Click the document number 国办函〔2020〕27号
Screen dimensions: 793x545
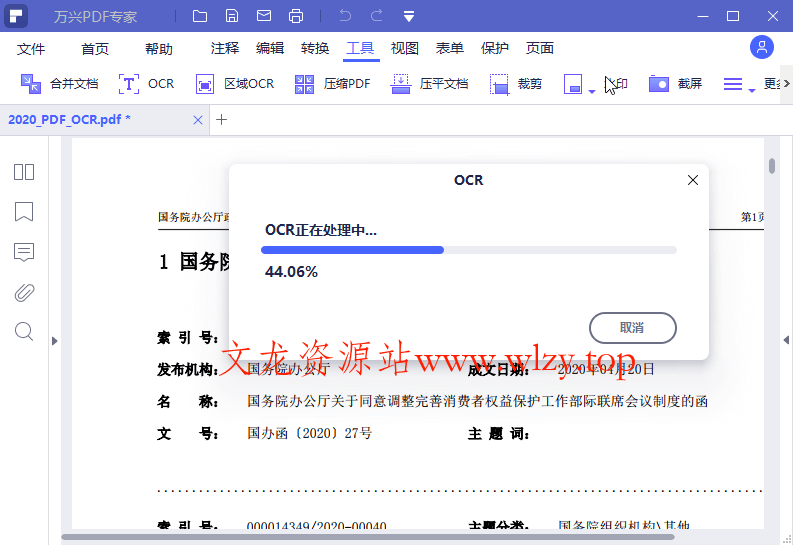point(310,433)
